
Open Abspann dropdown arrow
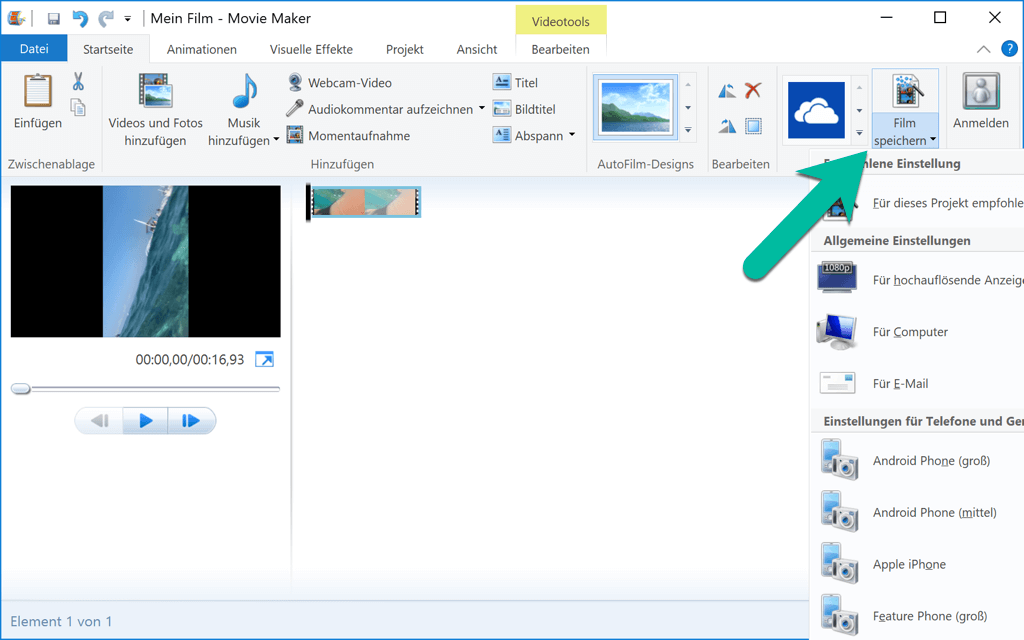pos(572,135)
